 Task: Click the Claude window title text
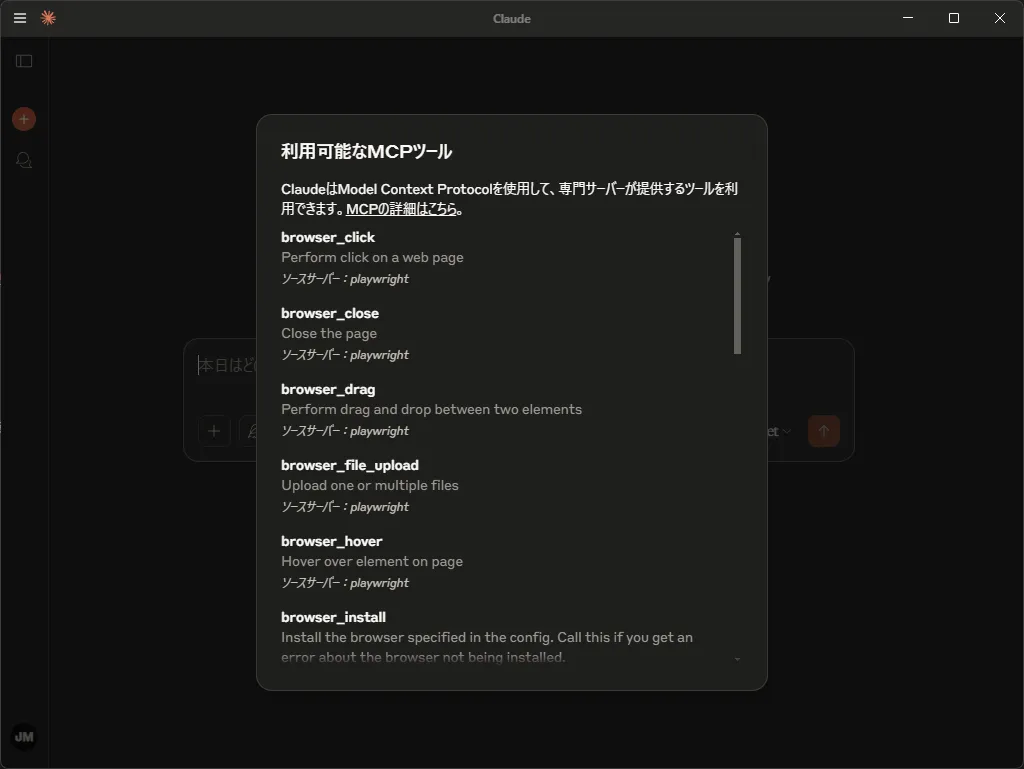(x=512, y=19)
